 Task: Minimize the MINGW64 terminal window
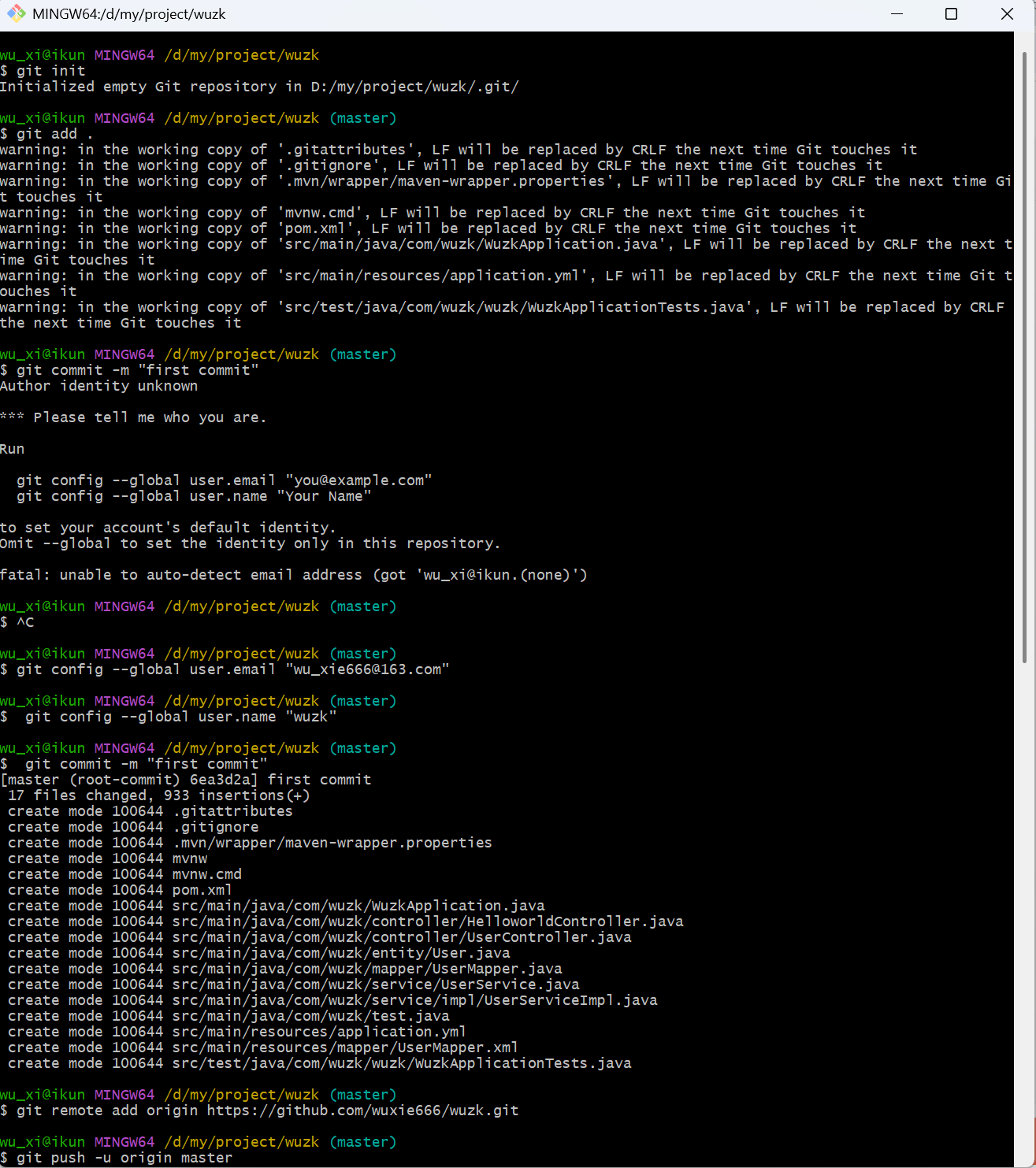(897, 14)
